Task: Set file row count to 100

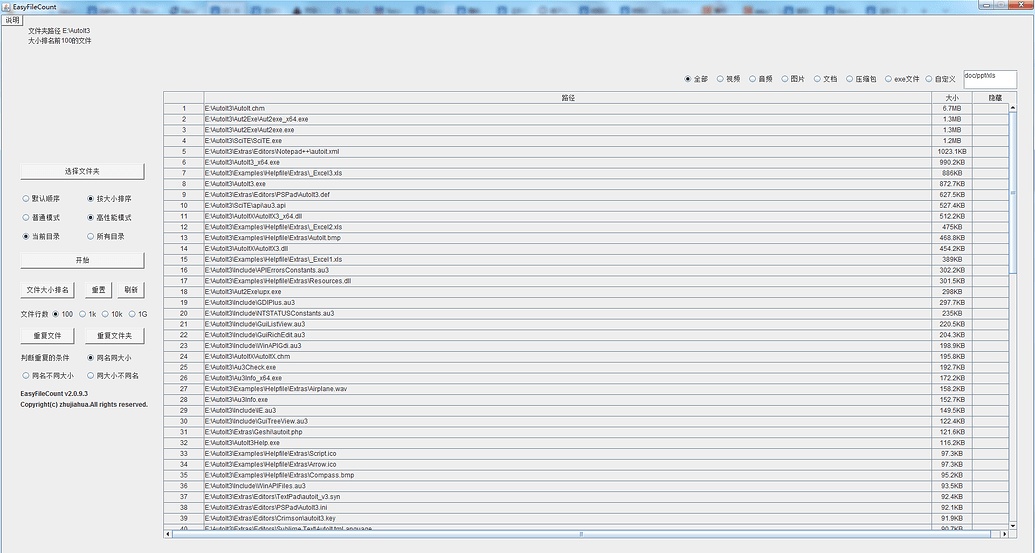Action: coord(63,314)
